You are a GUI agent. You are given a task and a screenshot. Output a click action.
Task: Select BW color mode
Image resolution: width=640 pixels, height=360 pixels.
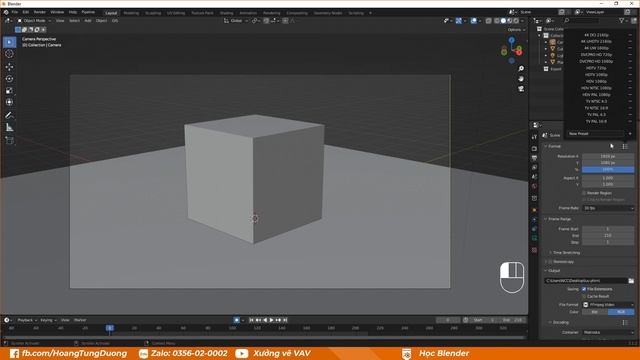point(594,312)
